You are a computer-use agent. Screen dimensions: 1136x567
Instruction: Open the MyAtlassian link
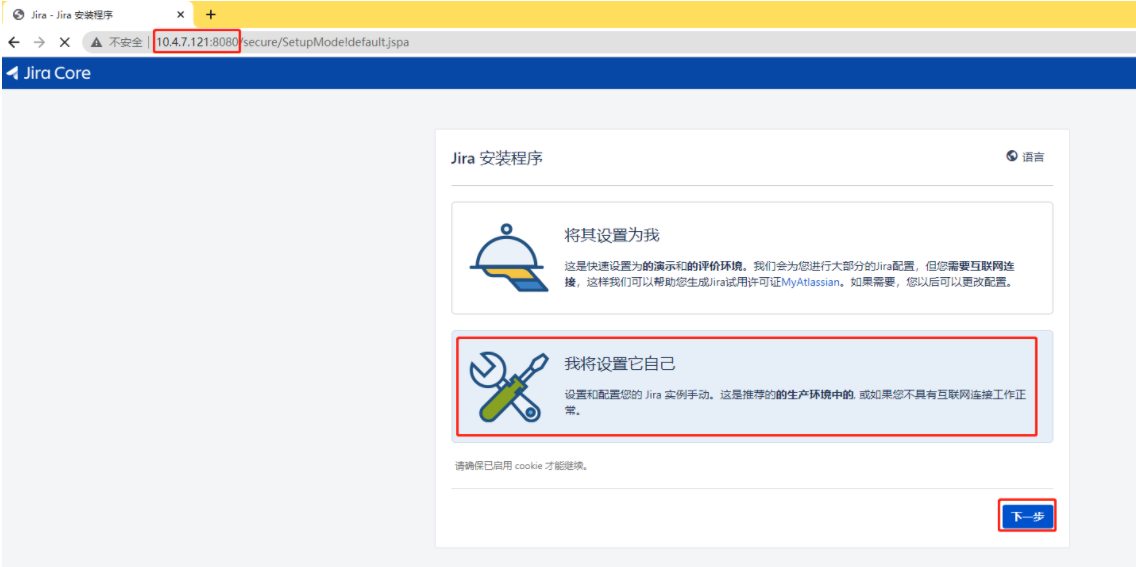pos(811,282)
